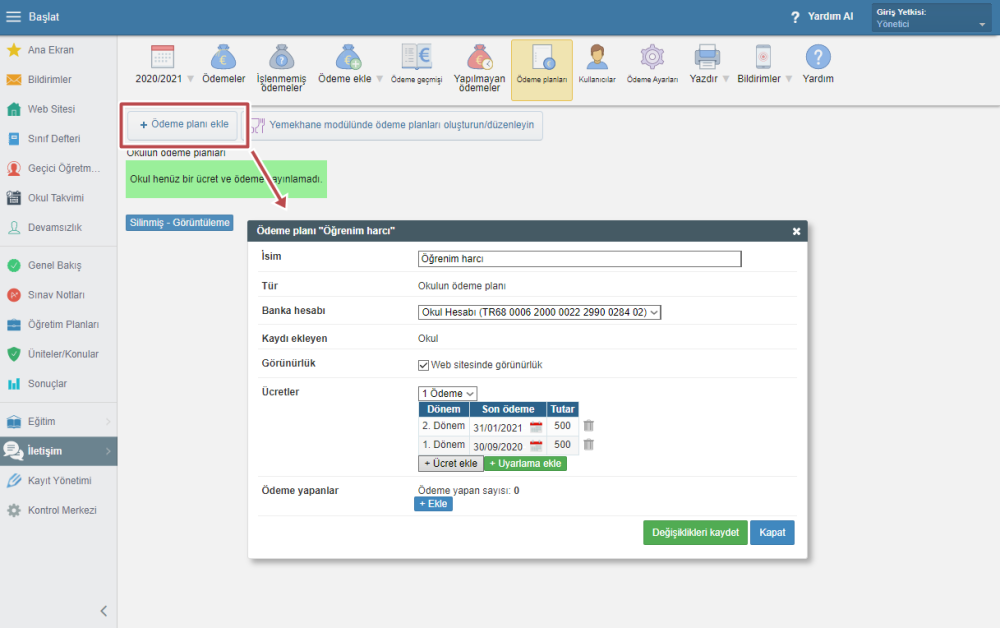The height and width of the screenshot is (628, 1000).
Task: Open the hamburger menu next to Başlat
Action: (13, 17)
